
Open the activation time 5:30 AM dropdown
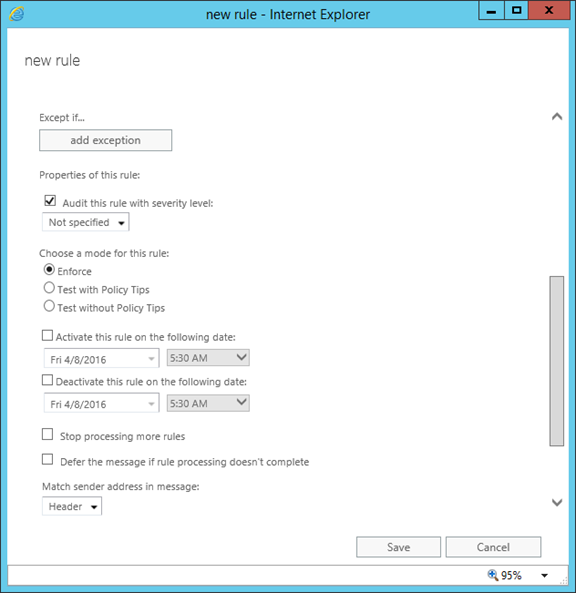tap(208, 357)
